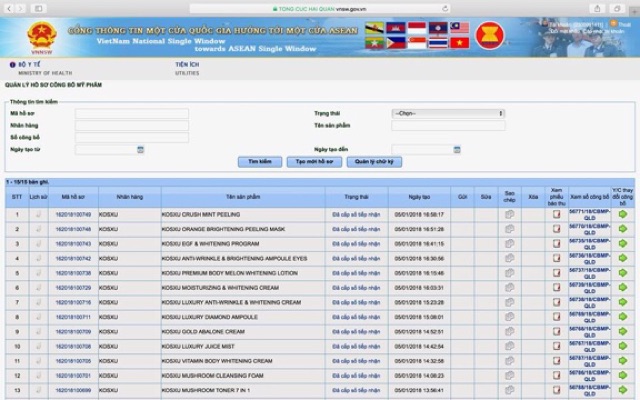
Task: Click the Tên sản phẩm input field
Action: pos(448,126)
